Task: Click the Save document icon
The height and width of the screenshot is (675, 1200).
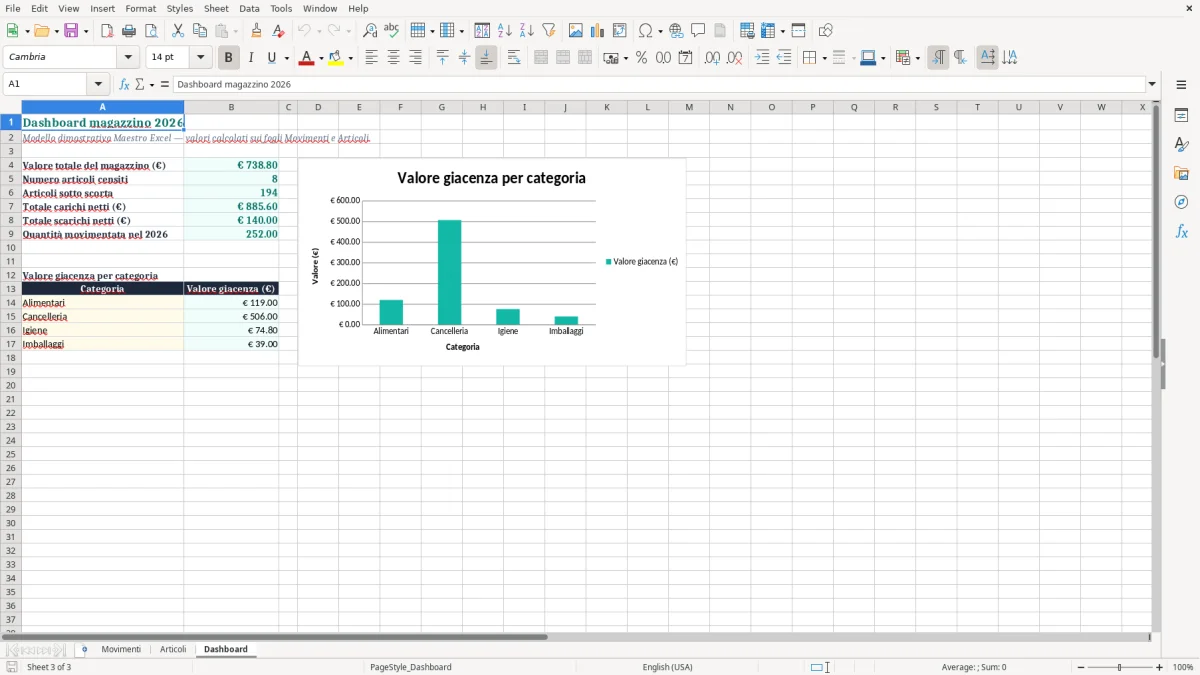Action: coord(71,31)
